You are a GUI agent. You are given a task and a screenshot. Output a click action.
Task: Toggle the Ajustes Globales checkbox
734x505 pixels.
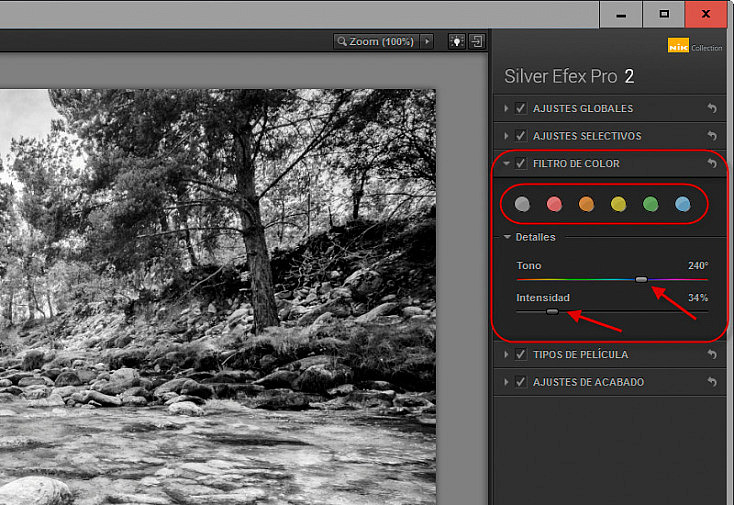[521, 108]
